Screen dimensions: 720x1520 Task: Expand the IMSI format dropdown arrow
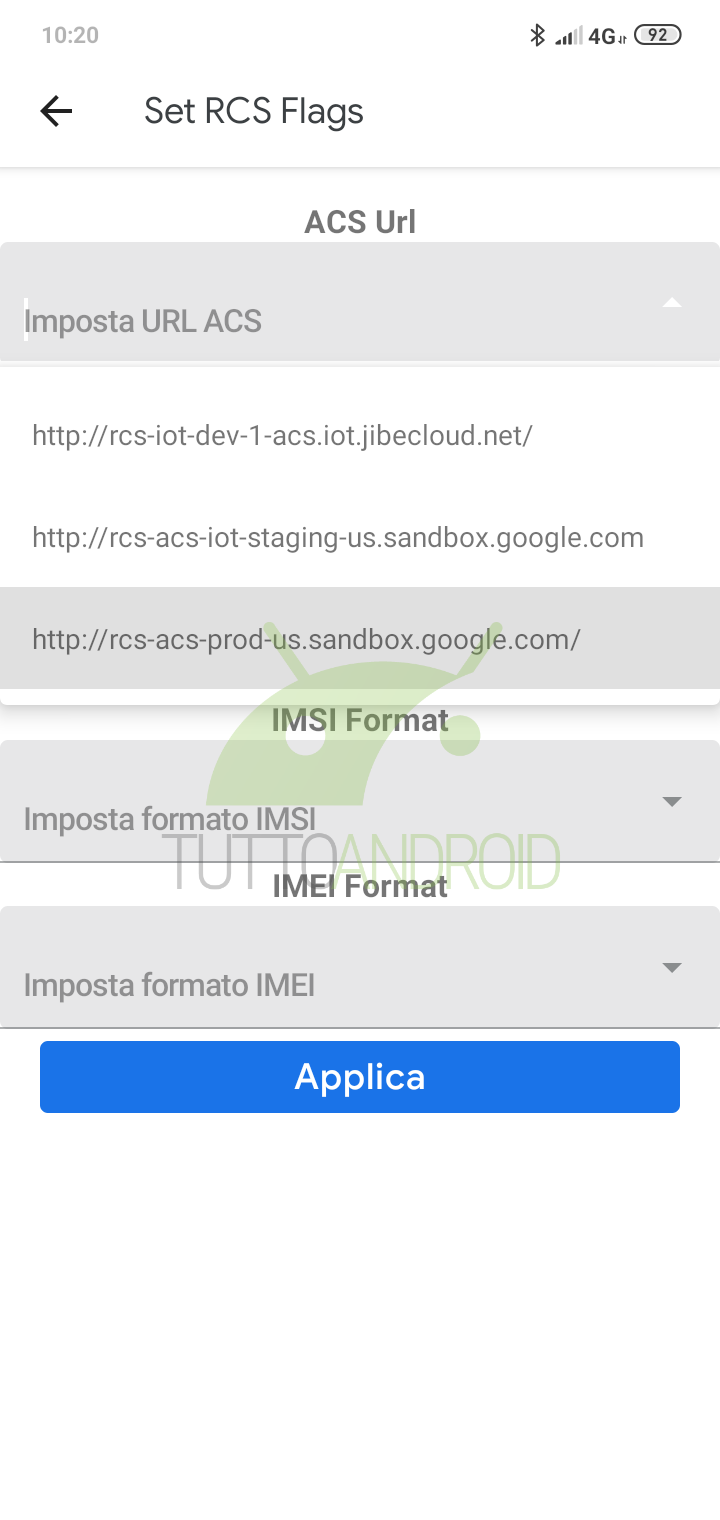672,801
